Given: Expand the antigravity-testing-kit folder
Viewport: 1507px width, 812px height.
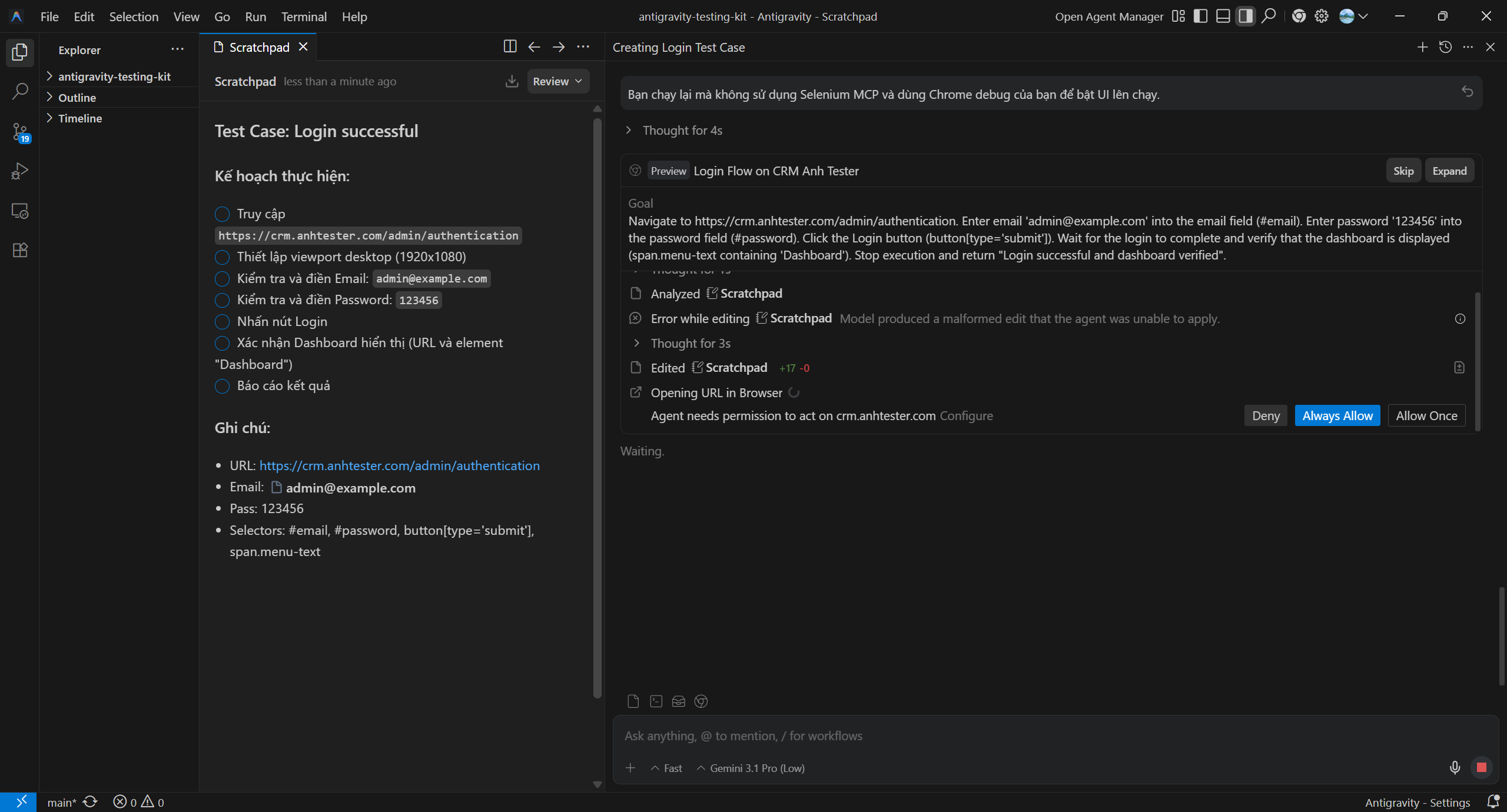Looking at the screenshot, I should [114, 76].
